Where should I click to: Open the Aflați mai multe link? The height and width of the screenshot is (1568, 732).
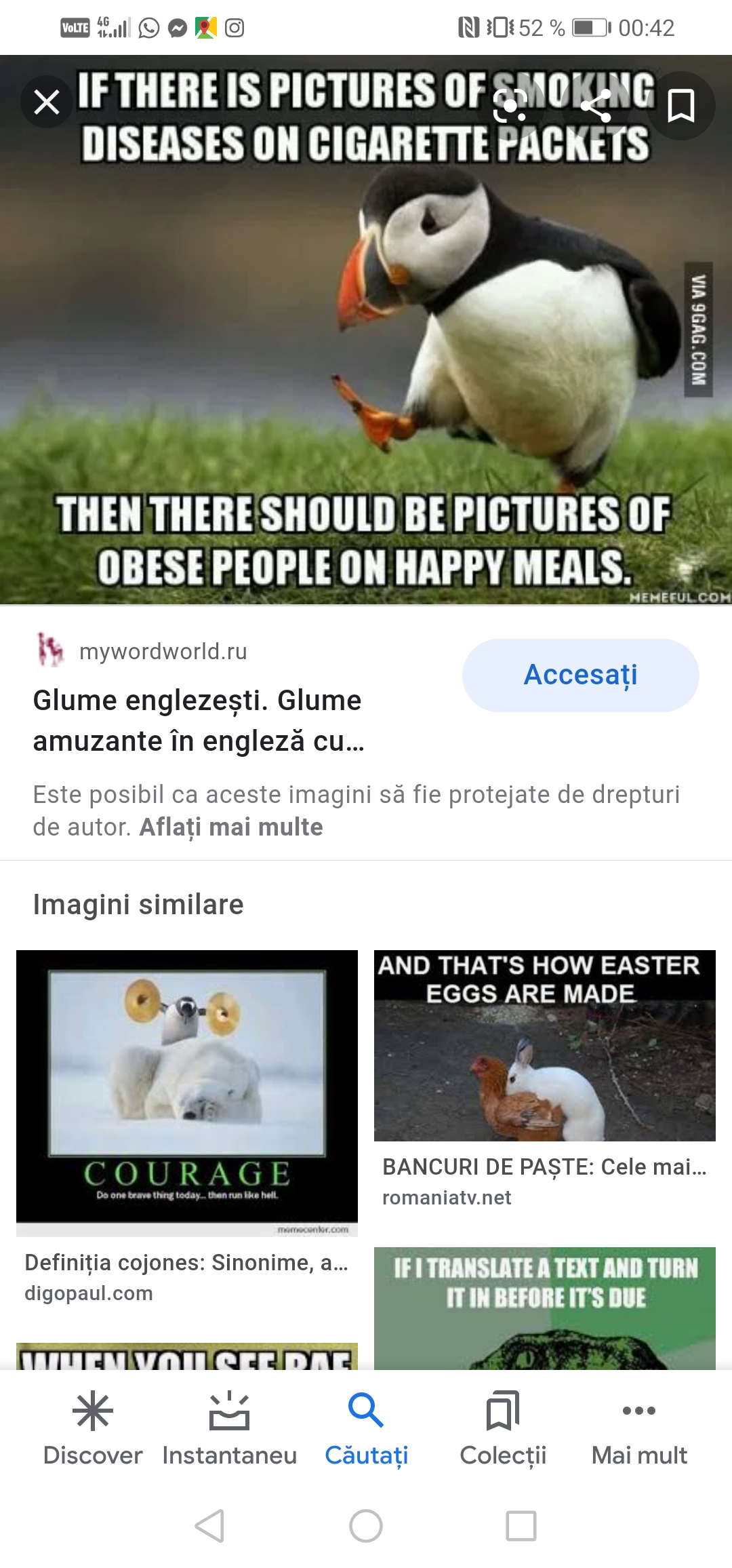(x=231, y=827)
